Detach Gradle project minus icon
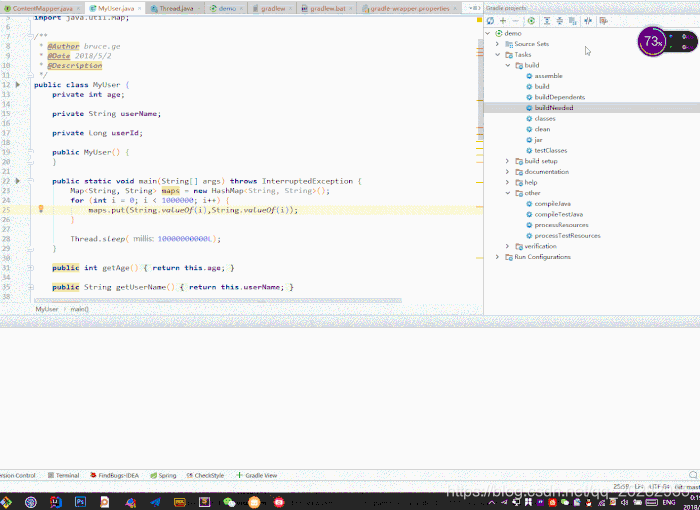The image size is (700, 510). [516, 21]
